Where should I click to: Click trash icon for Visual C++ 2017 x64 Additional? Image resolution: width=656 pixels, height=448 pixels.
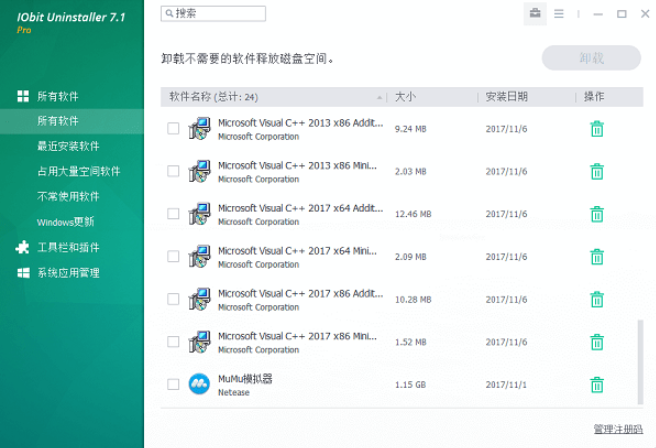click(597, 214)
